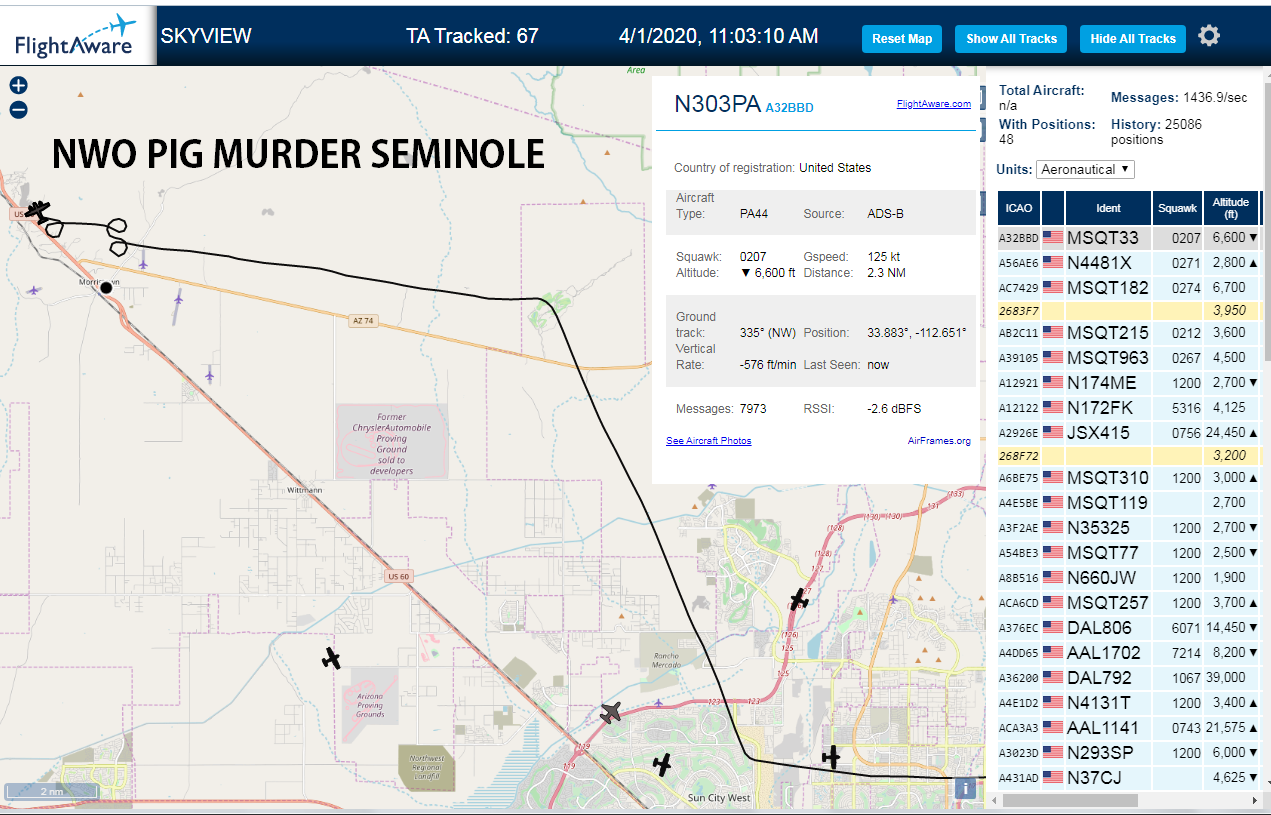The width and height of the screenshot is (1271, 815).
Task: Select the aircraft icon near Morristown
Action: [x=38, y=210]
